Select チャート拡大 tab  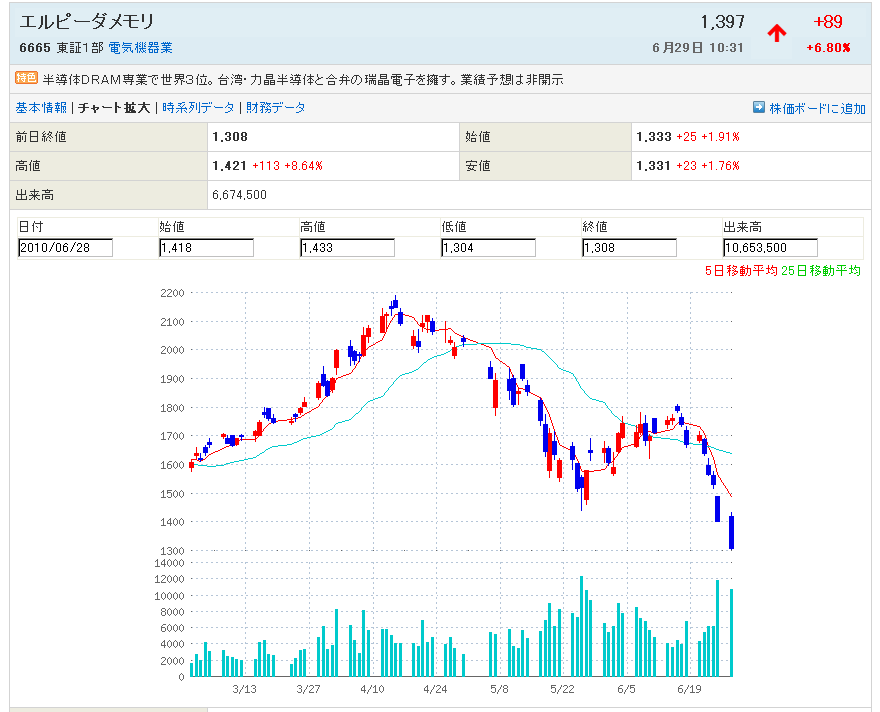coord(114,108)
